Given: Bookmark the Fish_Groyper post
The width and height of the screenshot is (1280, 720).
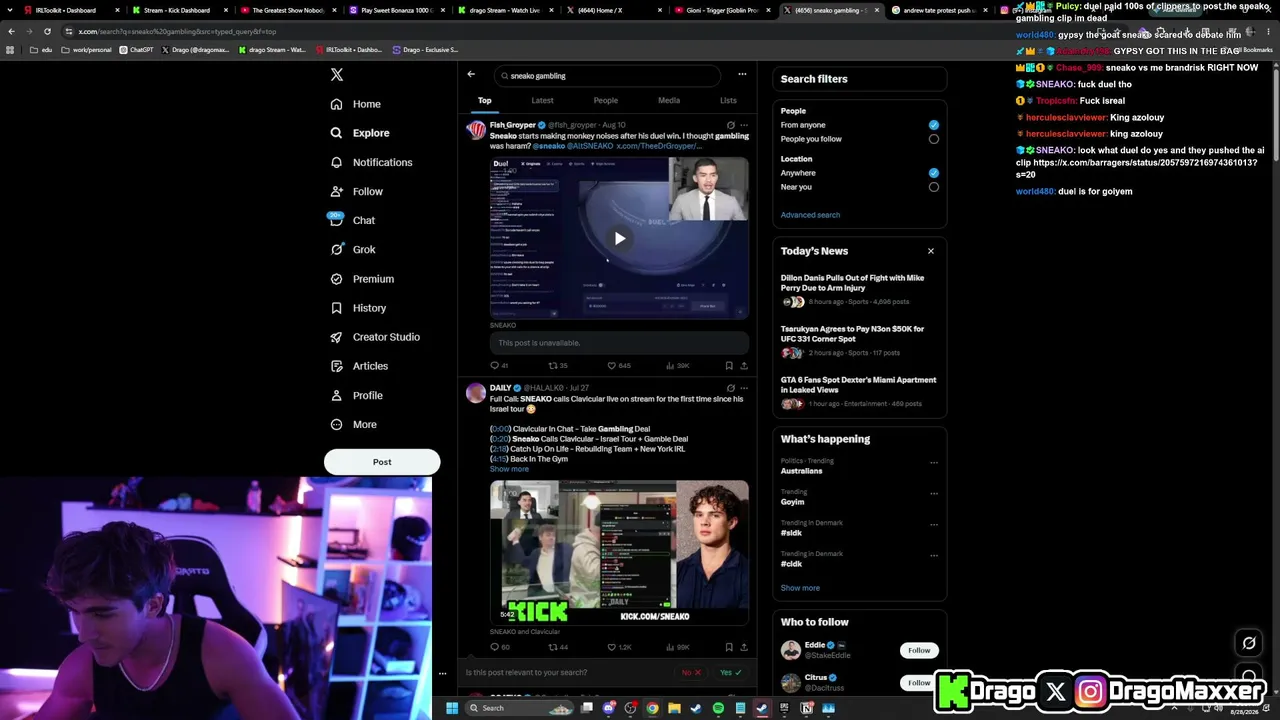Looking at the screenshot, I should 729,366.
